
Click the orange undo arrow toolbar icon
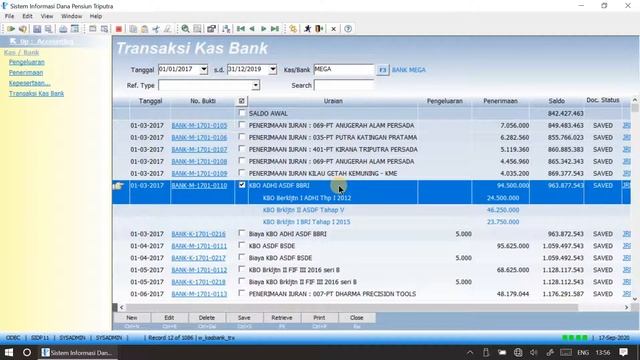click(x=23, y=29)
